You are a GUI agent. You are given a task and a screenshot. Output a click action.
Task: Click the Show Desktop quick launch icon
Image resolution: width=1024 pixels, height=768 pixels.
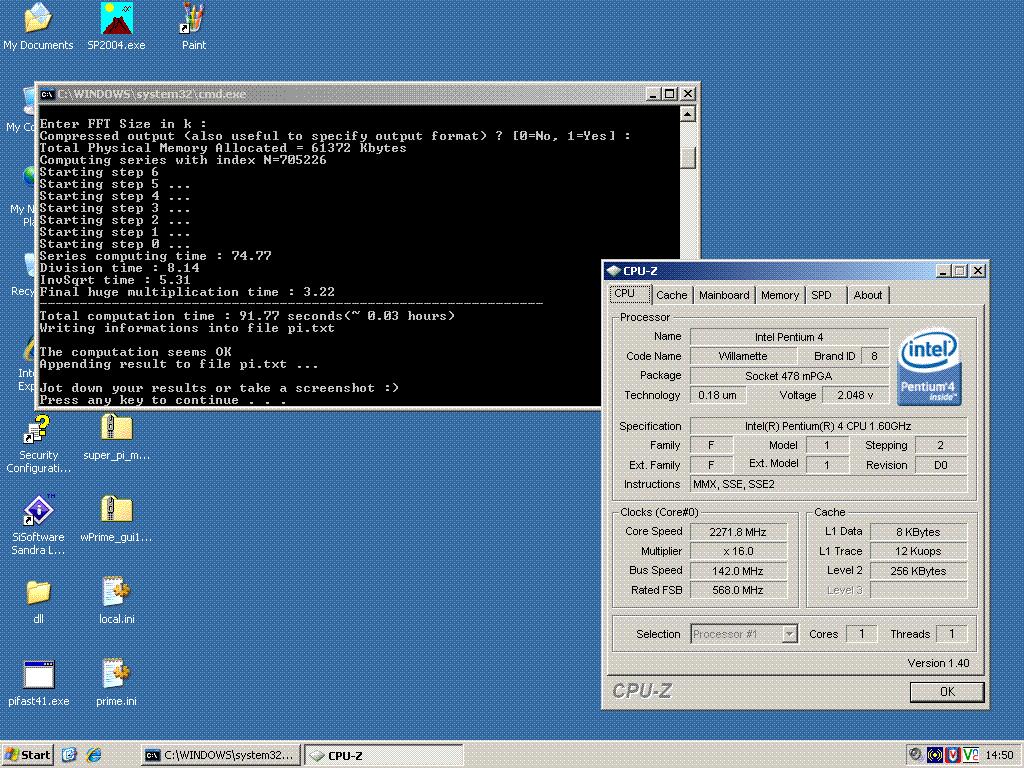[70, 755]
